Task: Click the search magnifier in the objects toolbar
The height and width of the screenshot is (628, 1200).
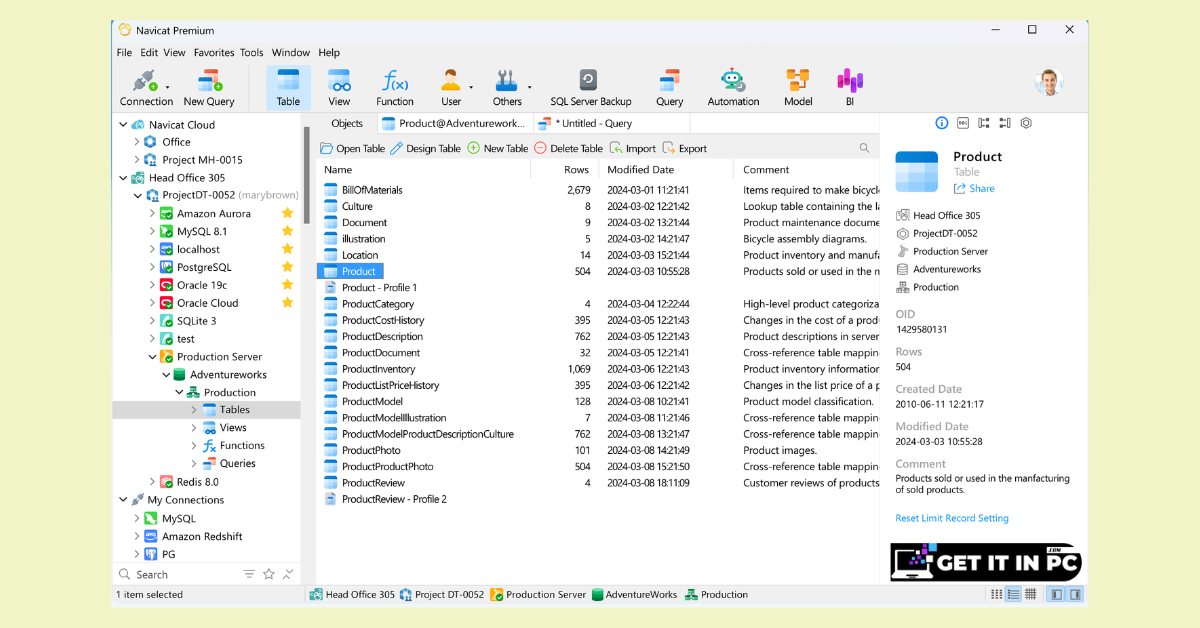Action: 864,148
